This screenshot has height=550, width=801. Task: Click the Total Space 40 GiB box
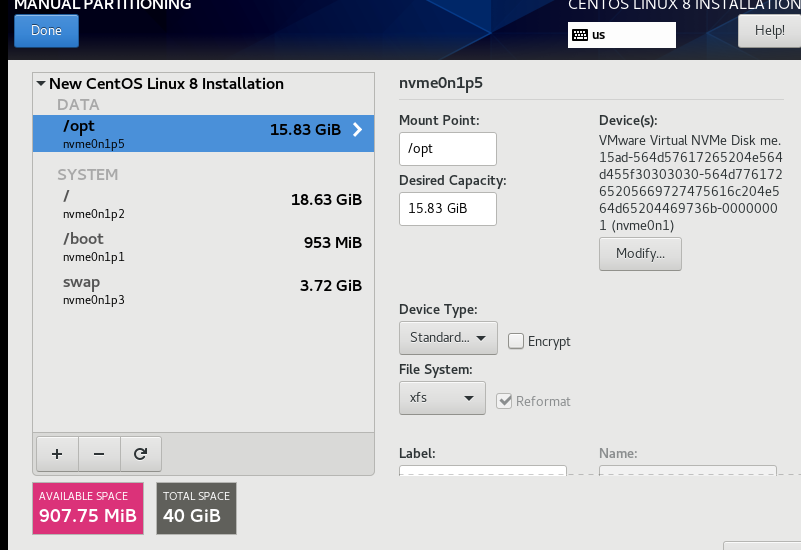pos(196,508)
